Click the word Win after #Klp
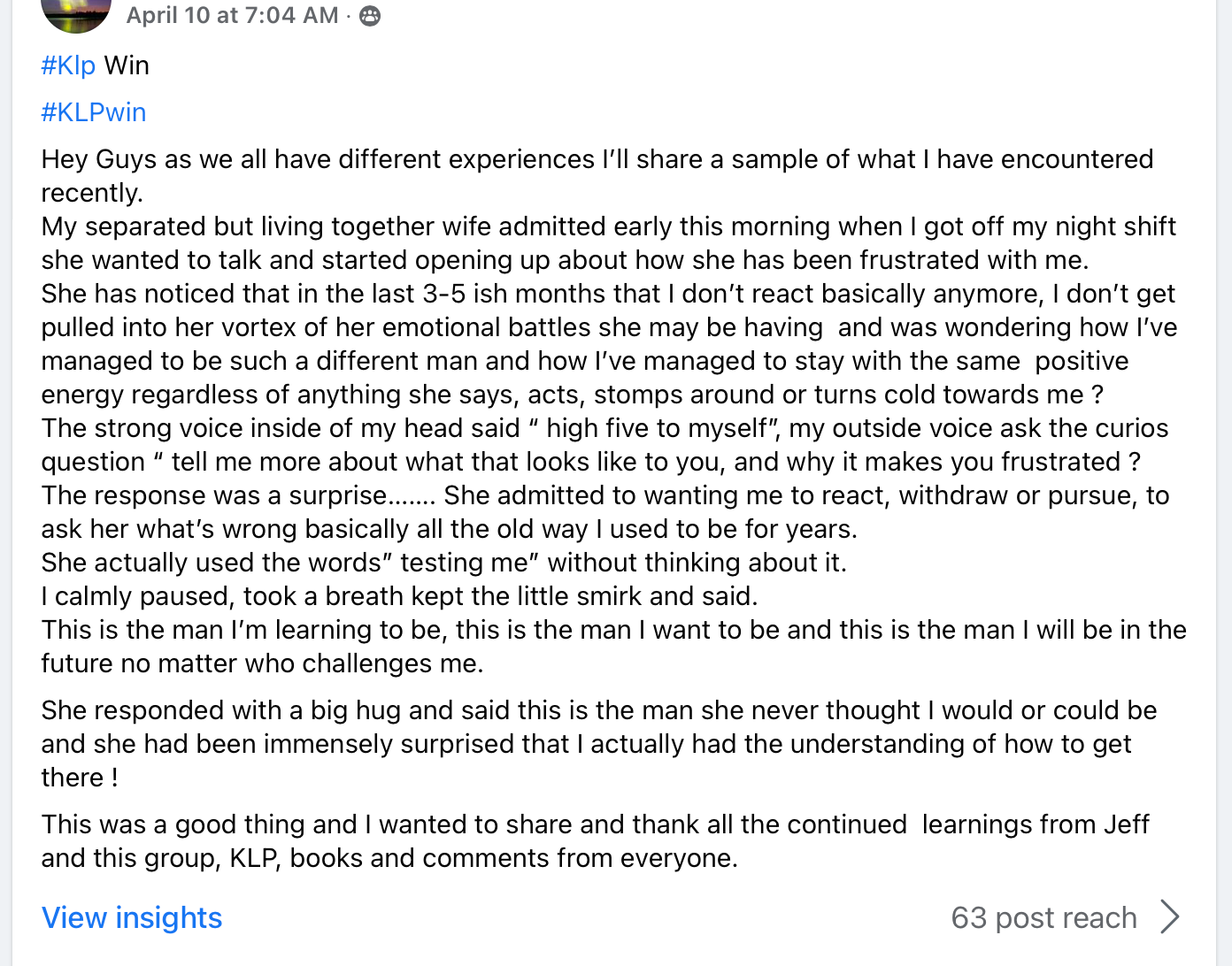Viewport: 1232px width, 966px height. (x=127, y=65)
